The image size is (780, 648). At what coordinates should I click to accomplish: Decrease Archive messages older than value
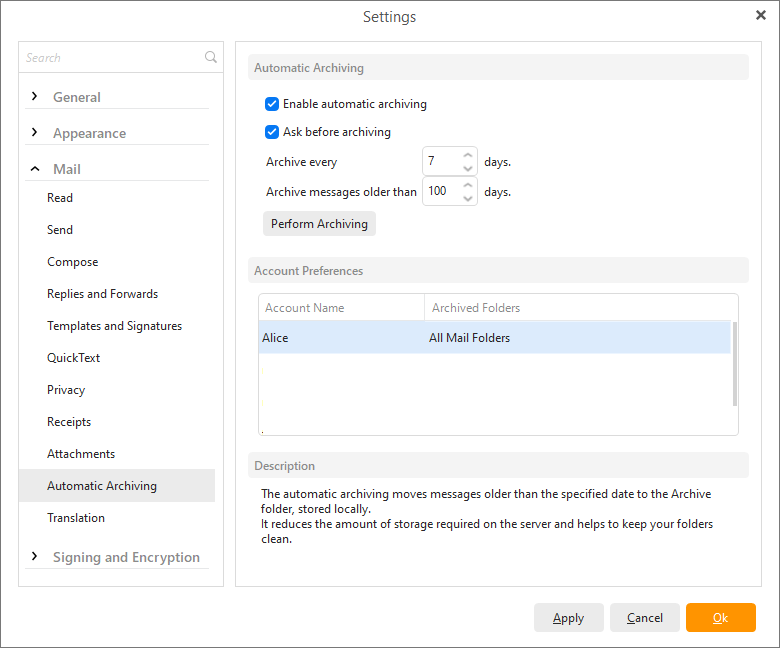(468, 198)
